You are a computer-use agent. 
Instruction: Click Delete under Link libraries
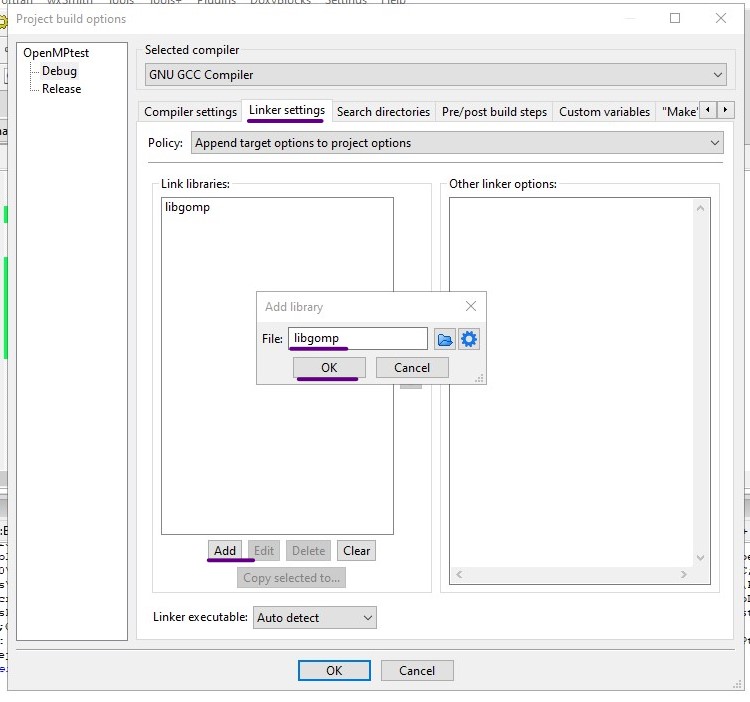(309, 551)
